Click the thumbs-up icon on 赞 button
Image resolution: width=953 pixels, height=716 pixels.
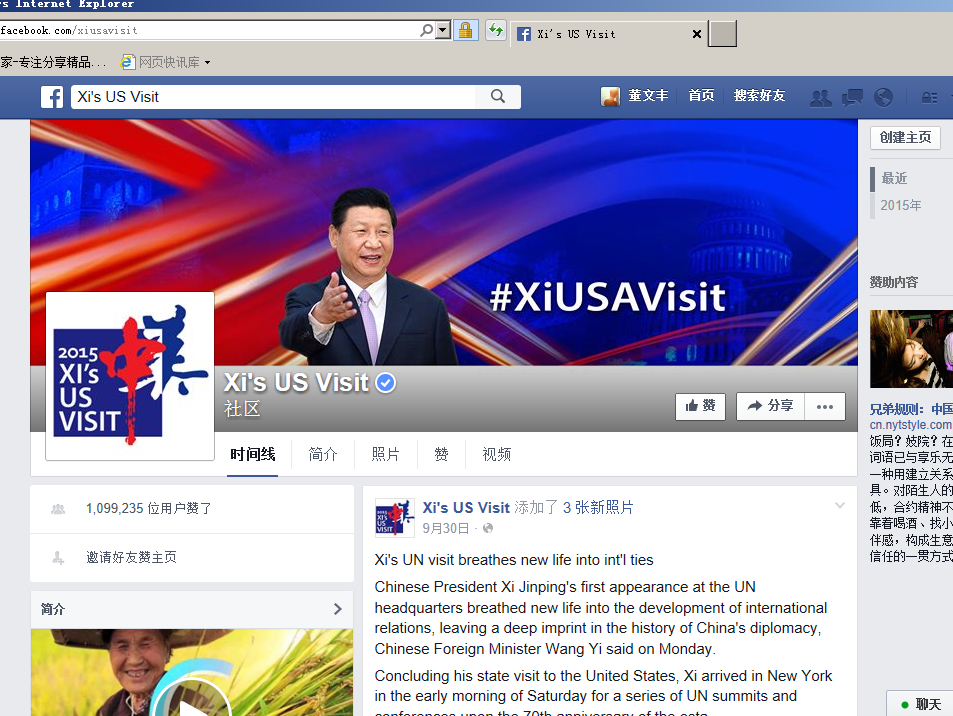click(x=692, y=406)
